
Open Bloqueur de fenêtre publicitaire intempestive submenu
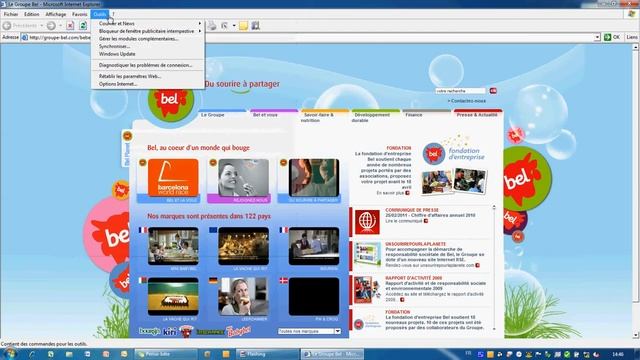click(x=148, y=31)
